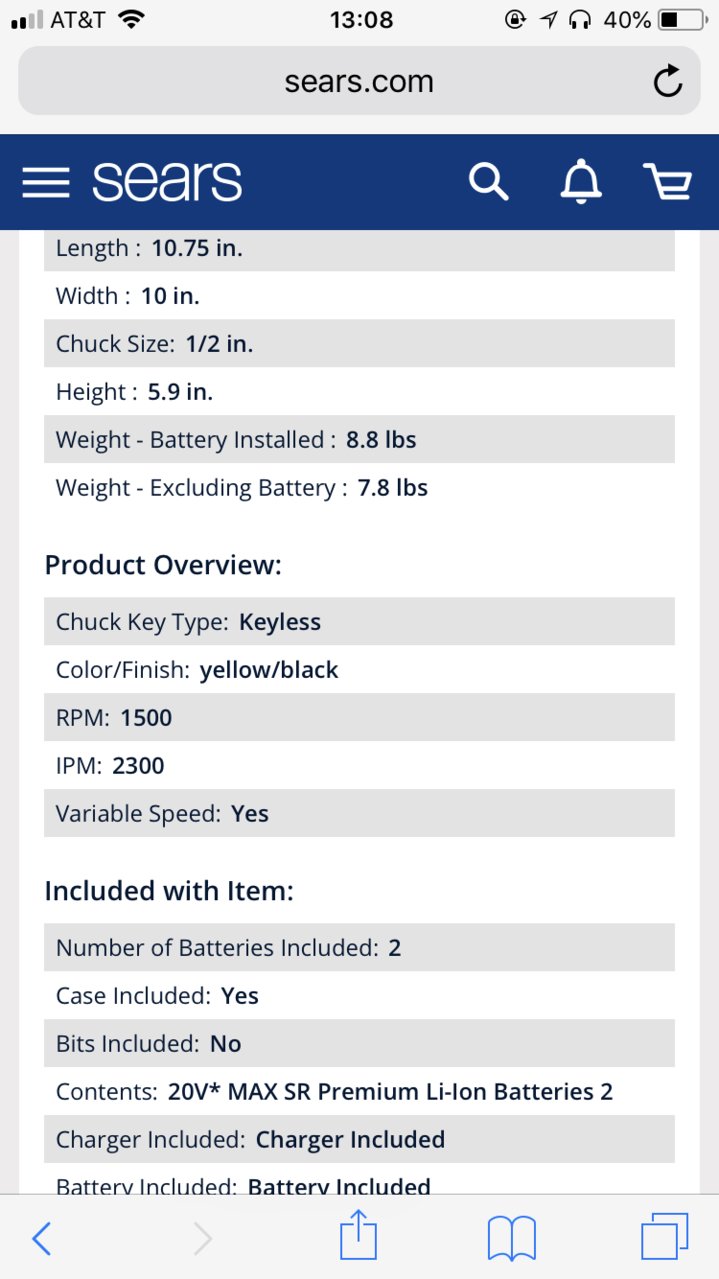Open the Sears hamburger menu

46,182
